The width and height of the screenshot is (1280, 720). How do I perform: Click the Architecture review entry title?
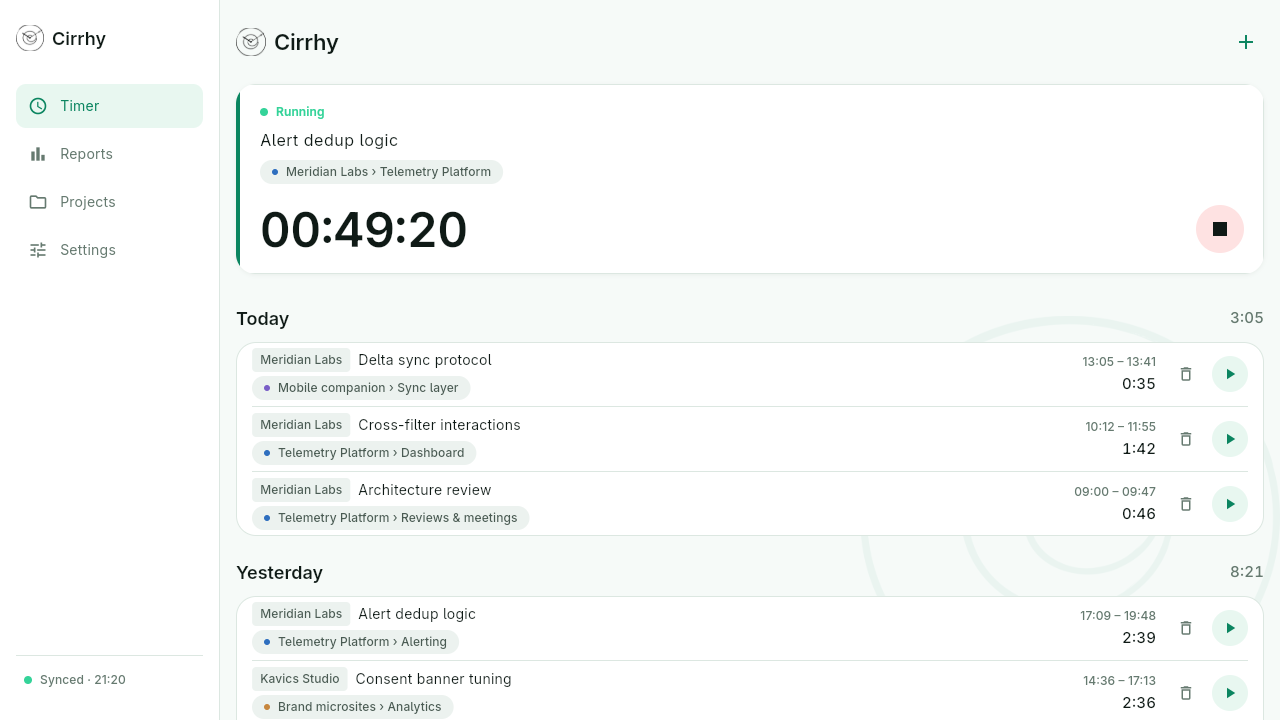(425, 490)
